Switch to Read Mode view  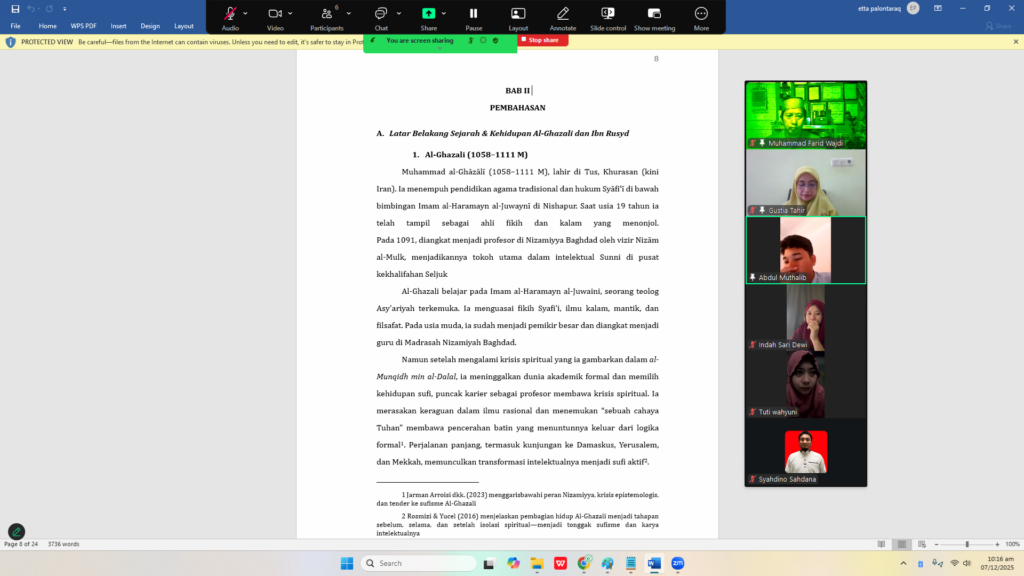click(x=882, y=544)
